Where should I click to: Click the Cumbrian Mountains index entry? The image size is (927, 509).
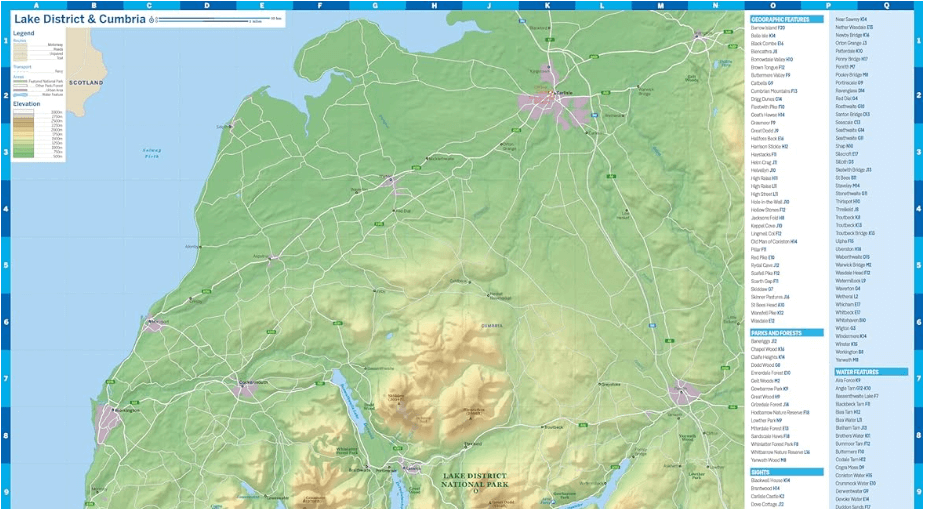click(774, 91)
